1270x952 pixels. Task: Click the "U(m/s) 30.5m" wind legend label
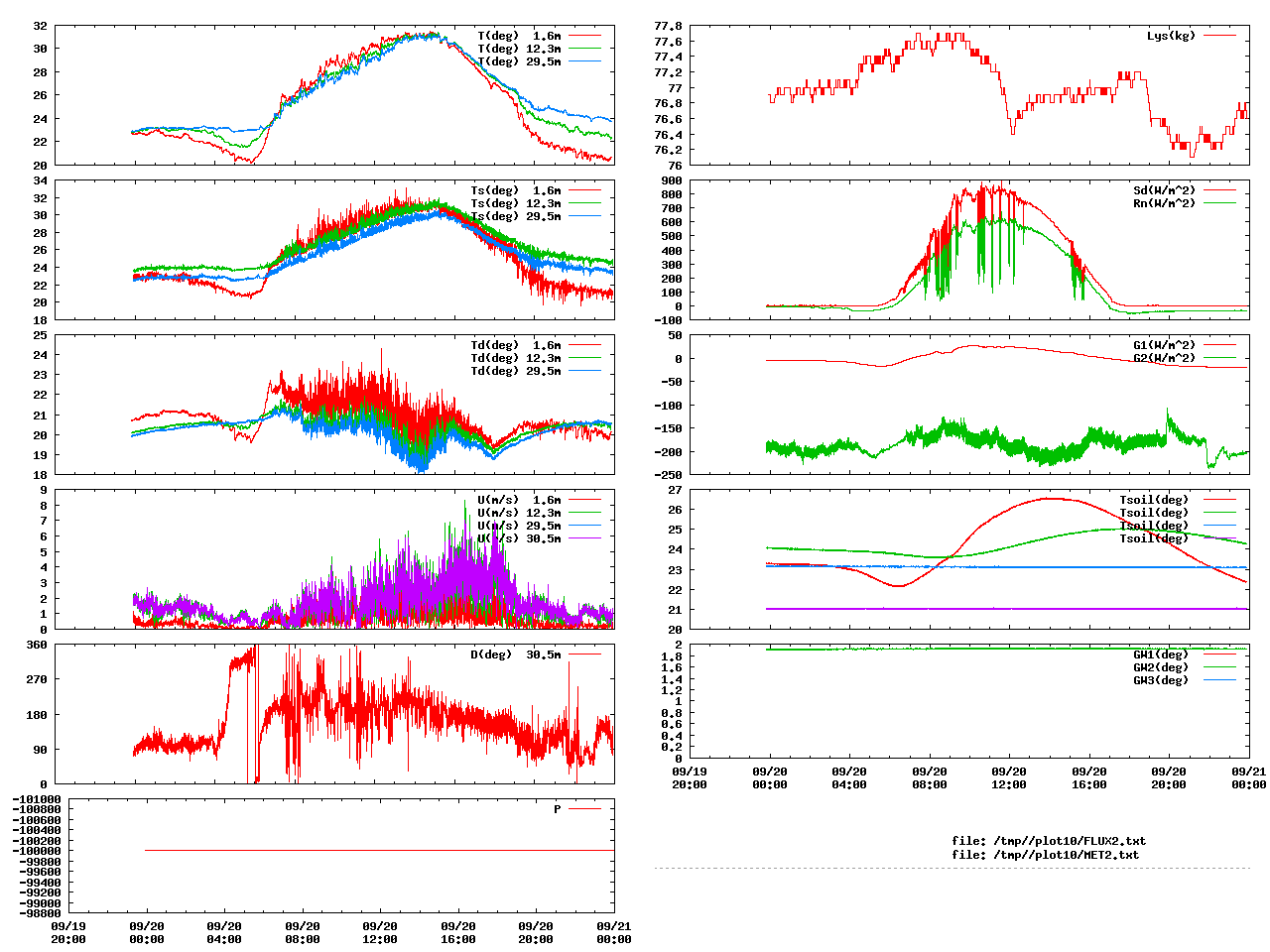point(519,538)
